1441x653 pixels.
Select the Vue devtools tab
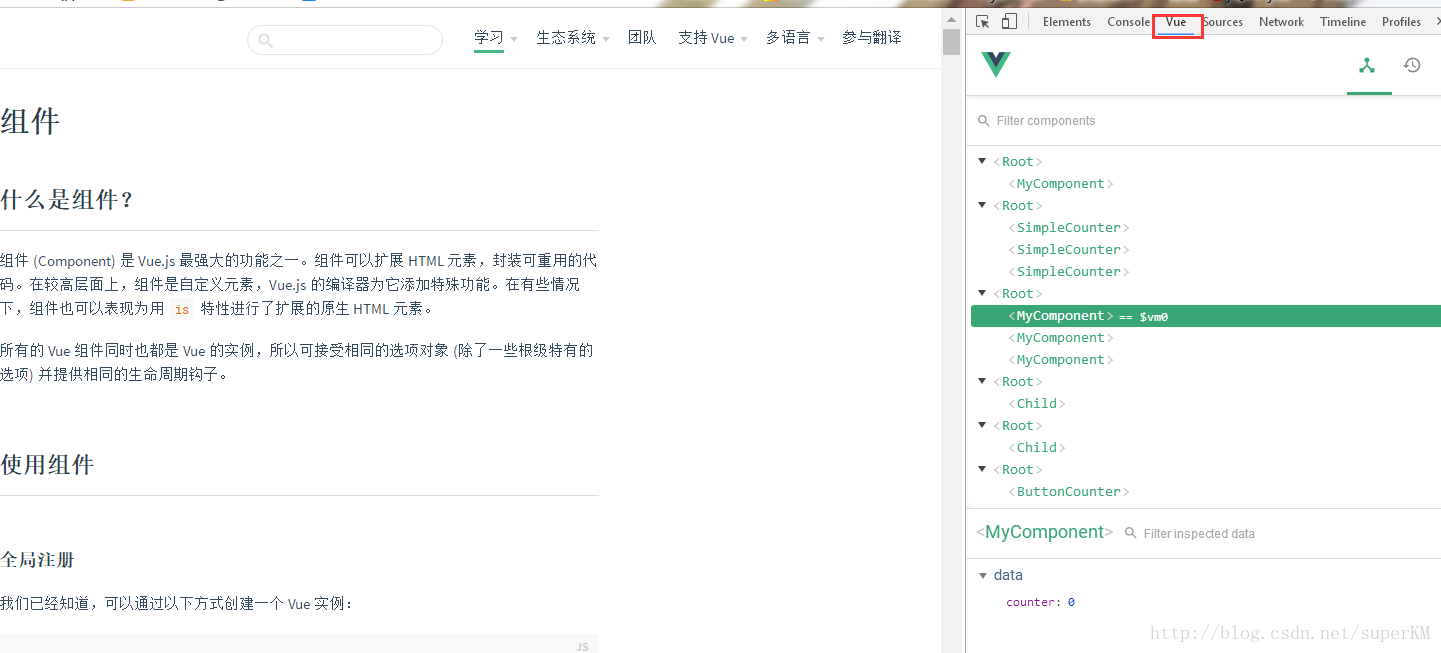coord(1176,22)
